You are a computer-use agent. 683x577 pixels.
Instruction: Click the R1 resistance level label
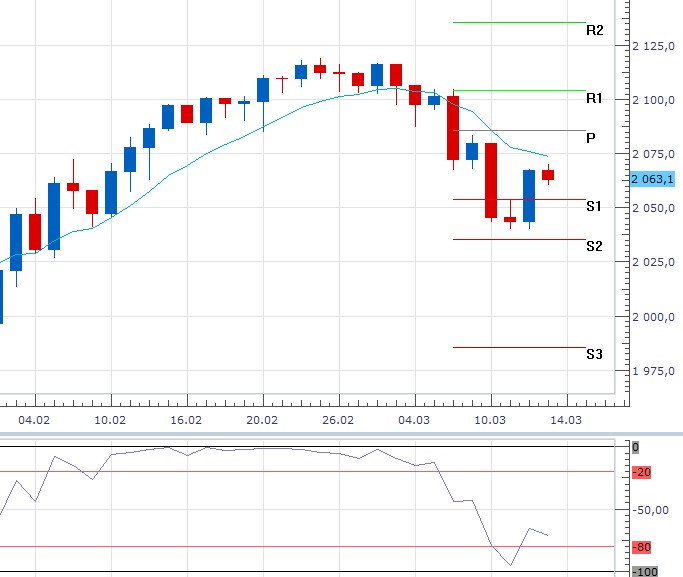tap(594, 98)
